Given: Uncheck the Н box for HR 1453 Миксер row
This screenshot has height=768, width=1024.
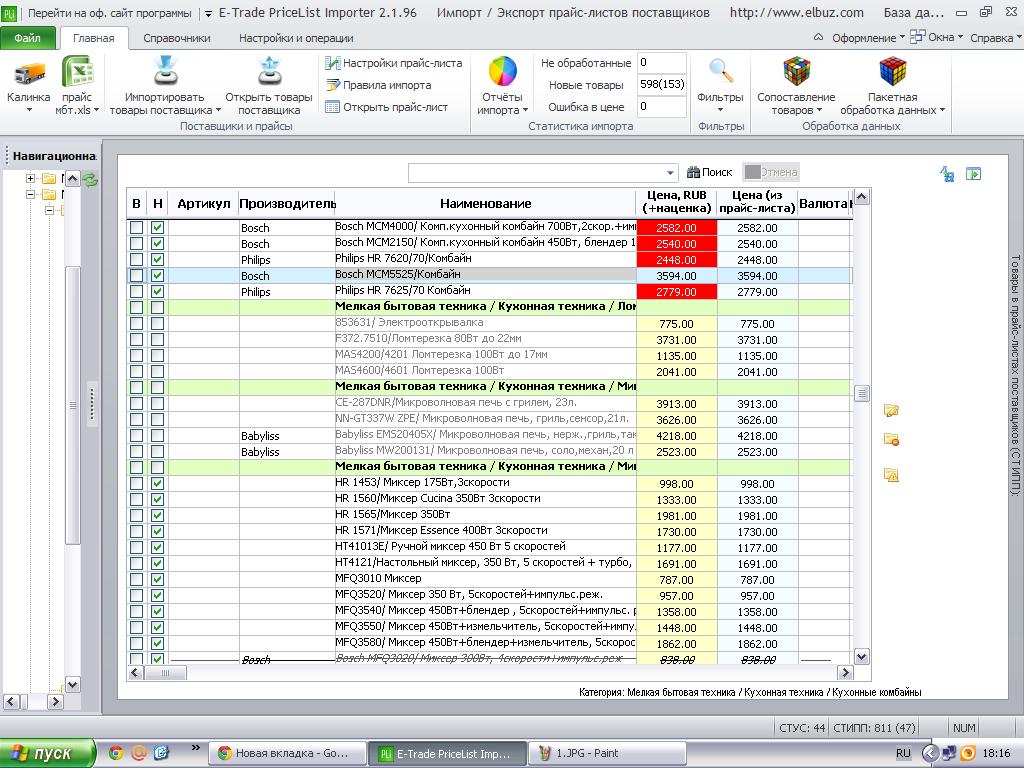Looking at the screenshot, I should click(157, 483).
